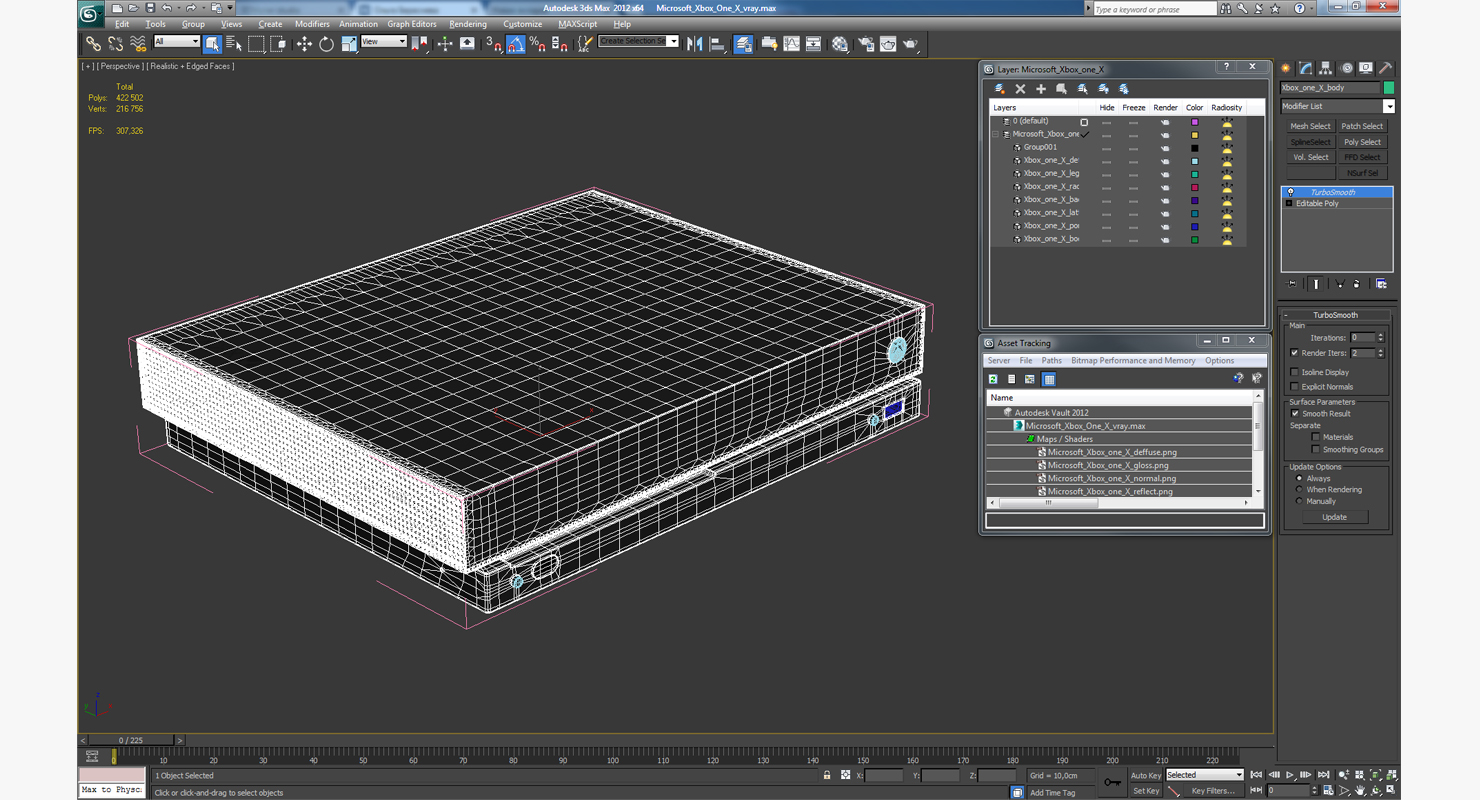Collapse the TurboSmooth rollout
The height and width of the screenshot is (800, 1480).
1286,315
